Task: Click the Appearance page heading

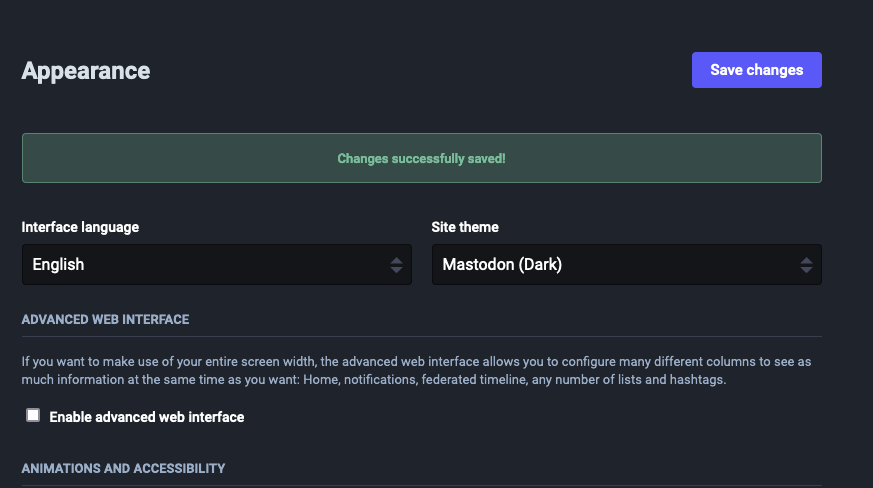Action: tap(86, 71)
